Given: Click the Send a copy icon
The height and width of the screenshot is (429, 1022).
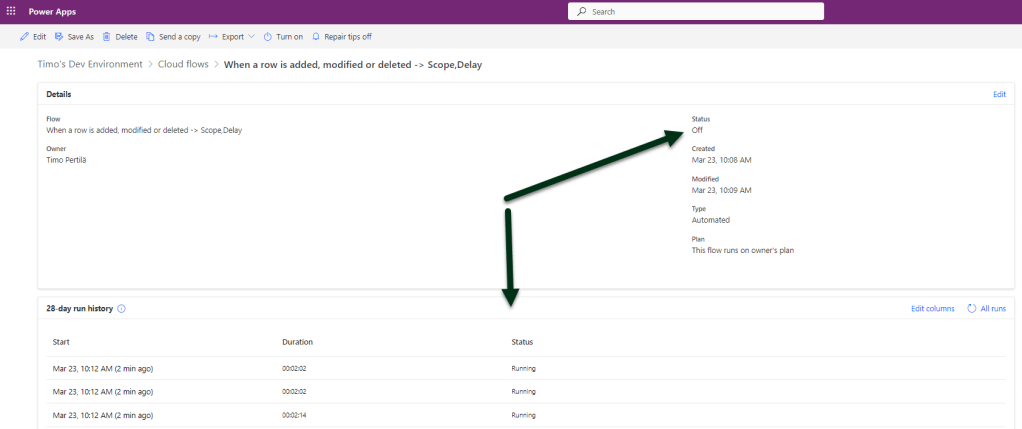Looking at the screenshot, I should pos(150,37).
